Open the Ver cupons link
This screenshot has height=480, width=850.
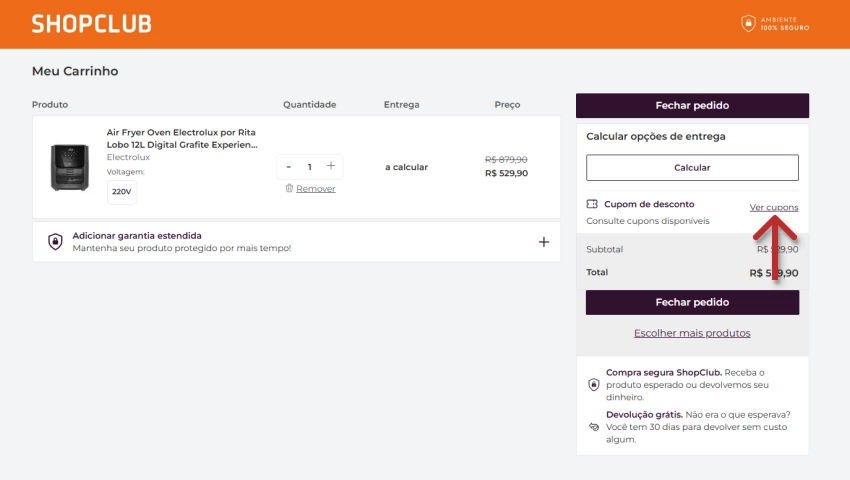click(774, 207)
